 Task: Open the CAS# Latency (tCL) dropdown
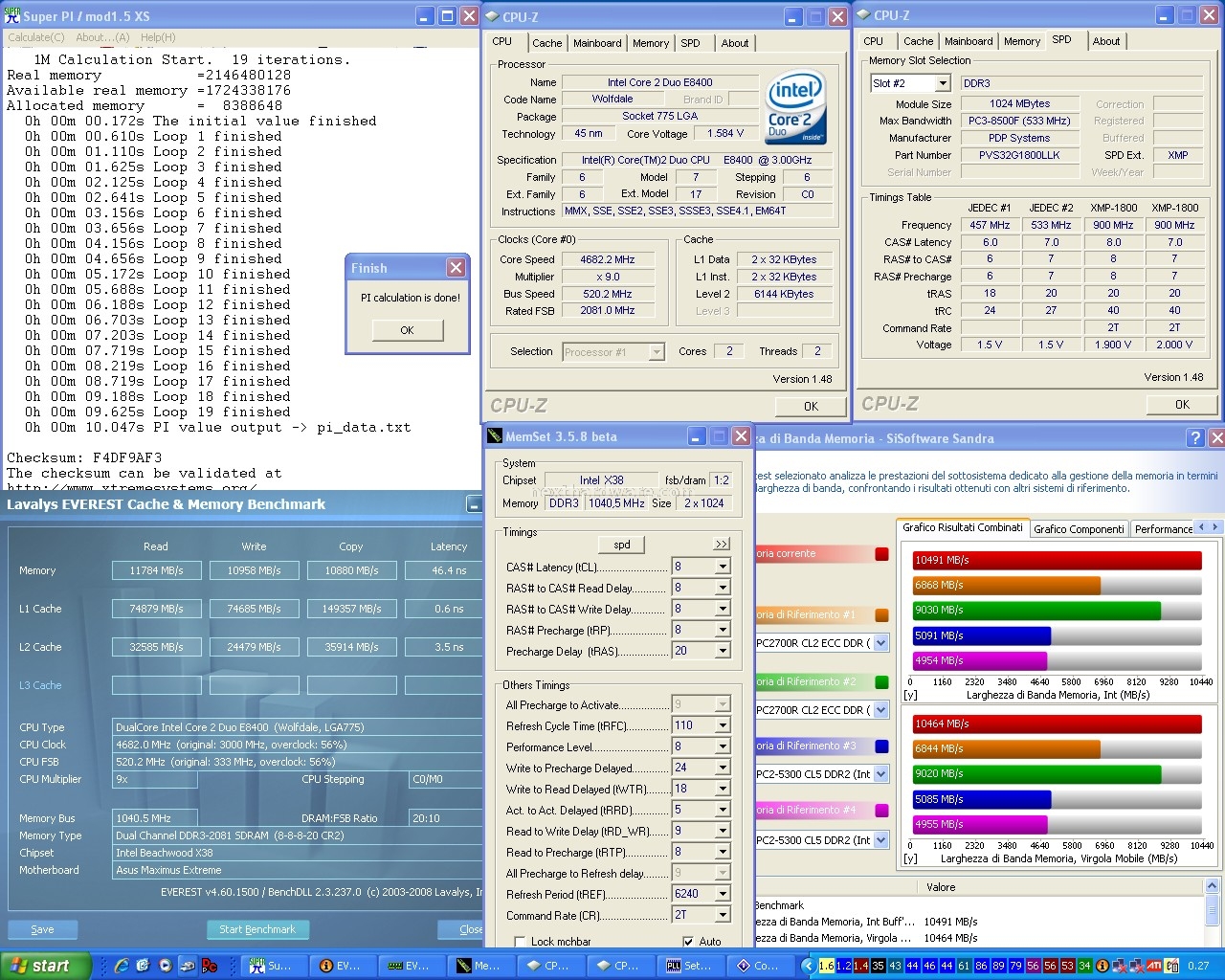(723, 567)
